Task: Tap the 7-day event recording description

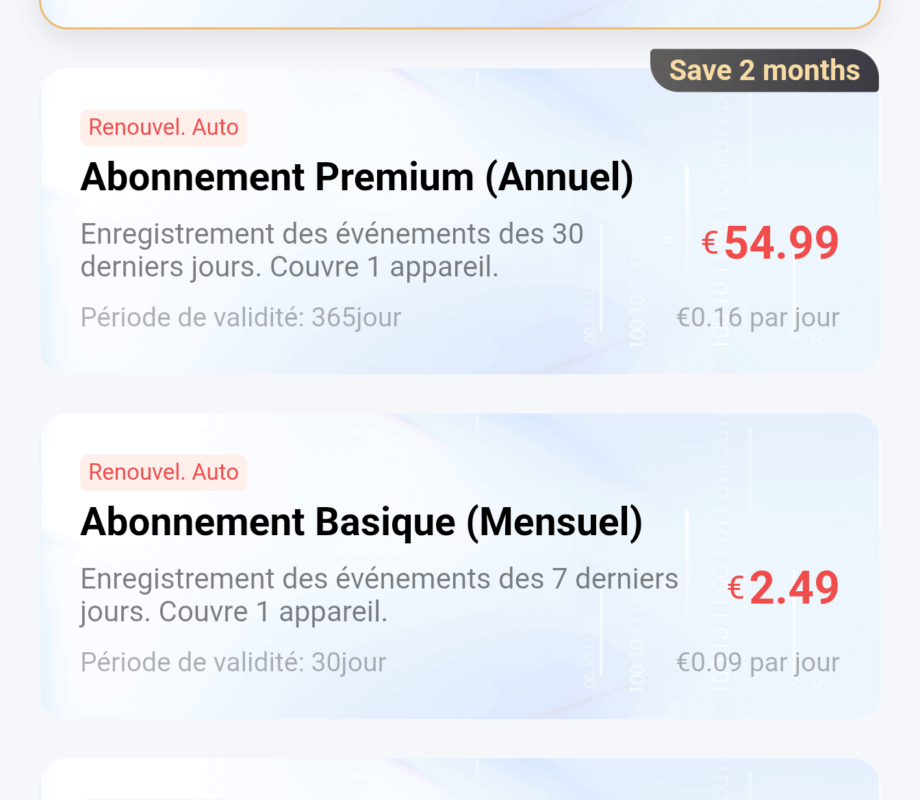Action: 378,595
